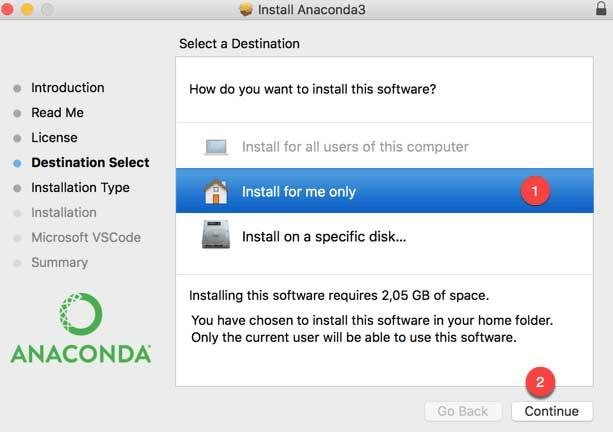
Task: Click the laptop icon for all users
Action: (216, 147)
